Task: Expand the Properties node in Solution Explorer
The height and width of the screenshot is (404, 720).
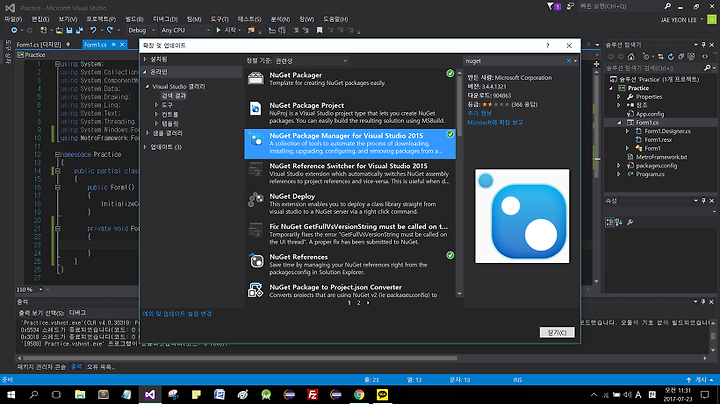Action: click(x=619, y=97)
